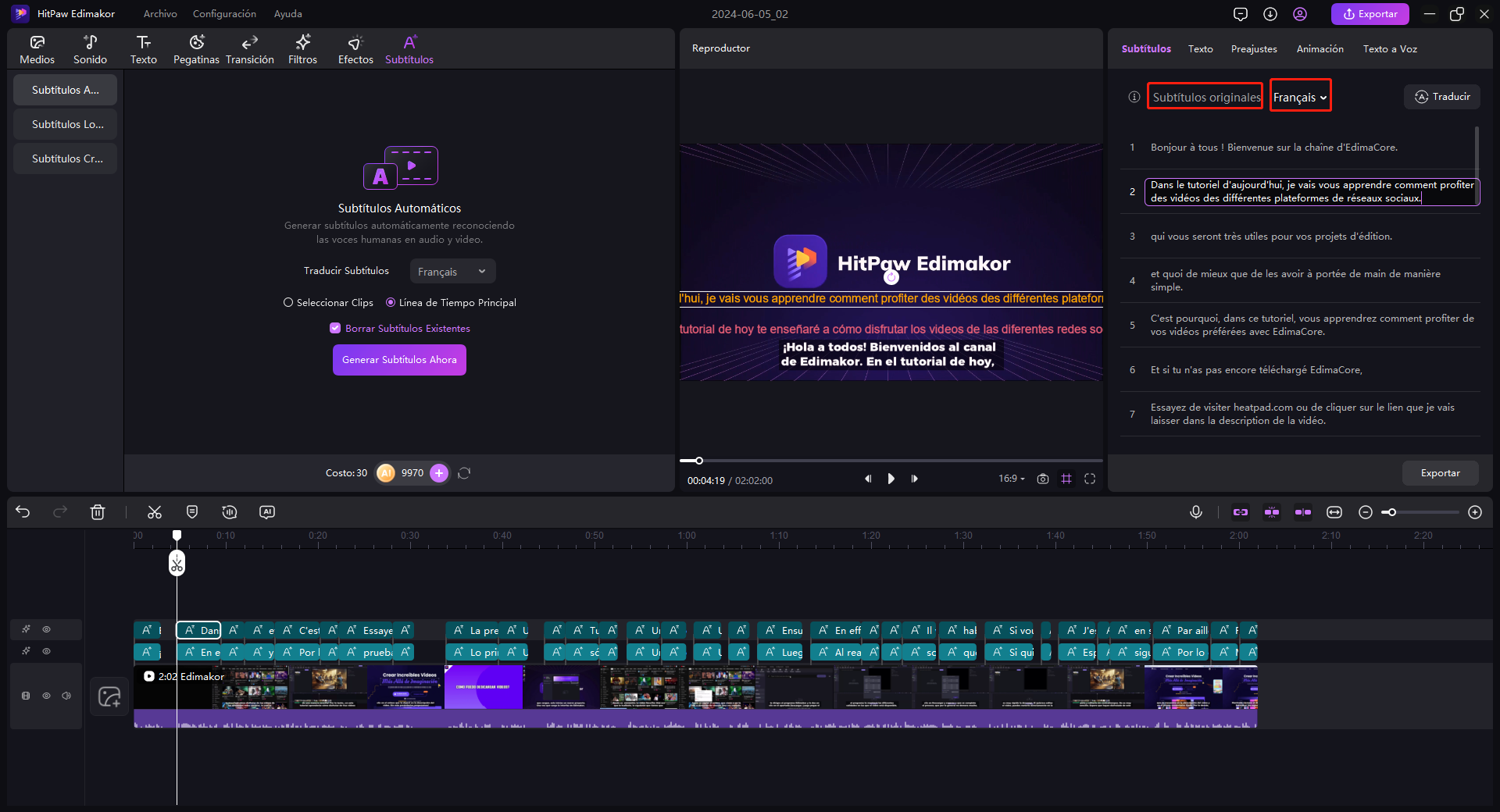1500x812 pixels.
Task: Open the Ayuda menu
Action: point(287,14)
